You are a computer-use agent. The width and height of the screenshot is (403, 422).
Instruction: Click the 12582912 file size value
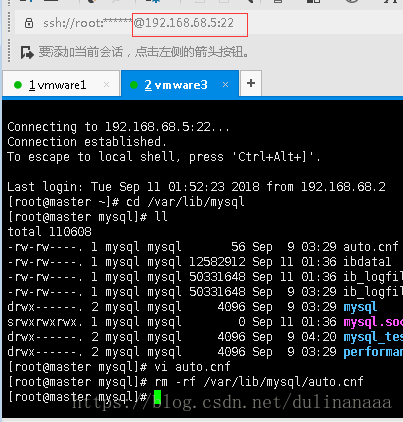click(x=217, y=262)
